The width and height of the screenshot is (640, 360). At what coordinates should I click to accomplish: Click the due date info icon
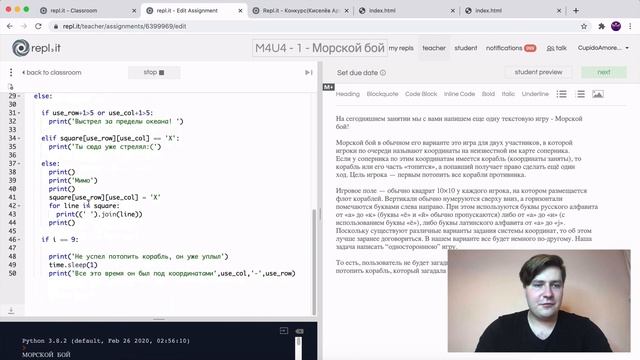[x=383, y=73]
